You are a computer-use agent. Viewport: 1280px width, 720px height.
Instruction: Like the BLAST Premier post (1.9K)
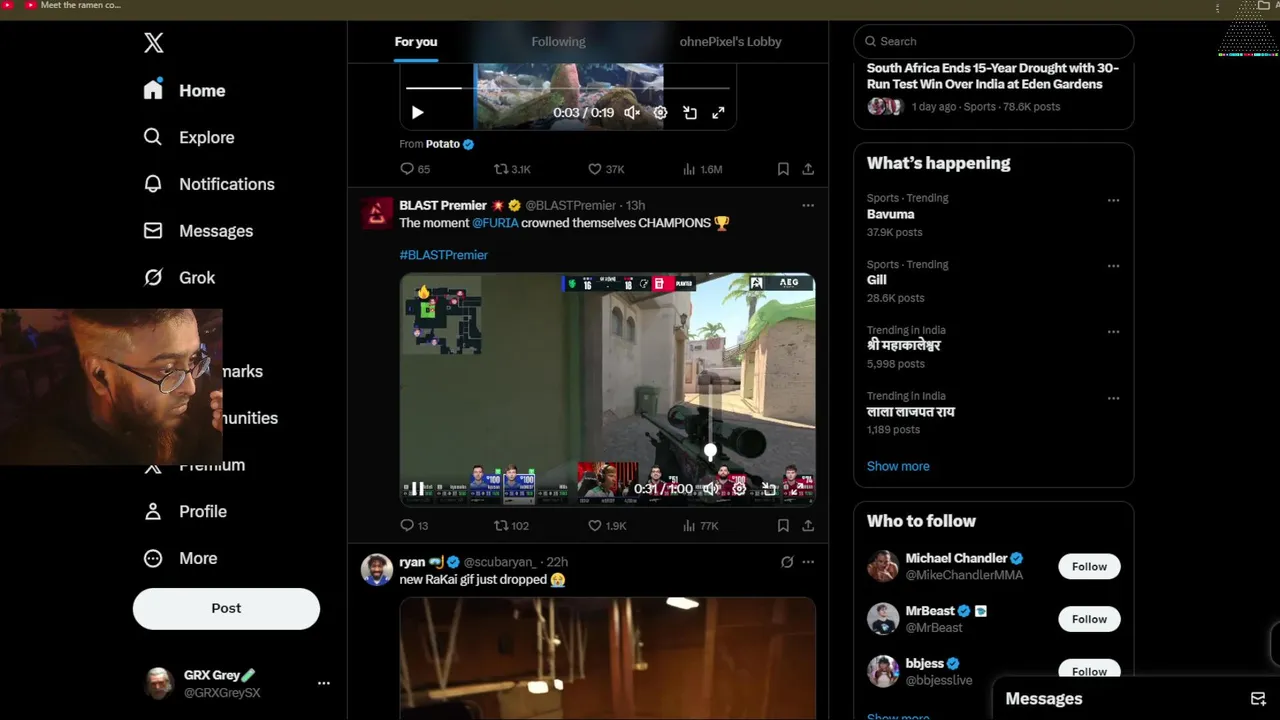(x=606, y=525)
